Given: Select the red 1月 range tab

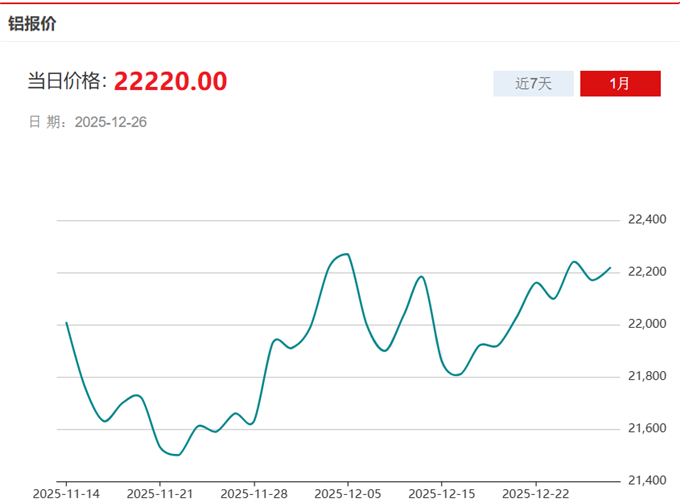Looking at the screenshot, I should click(620, 84).
